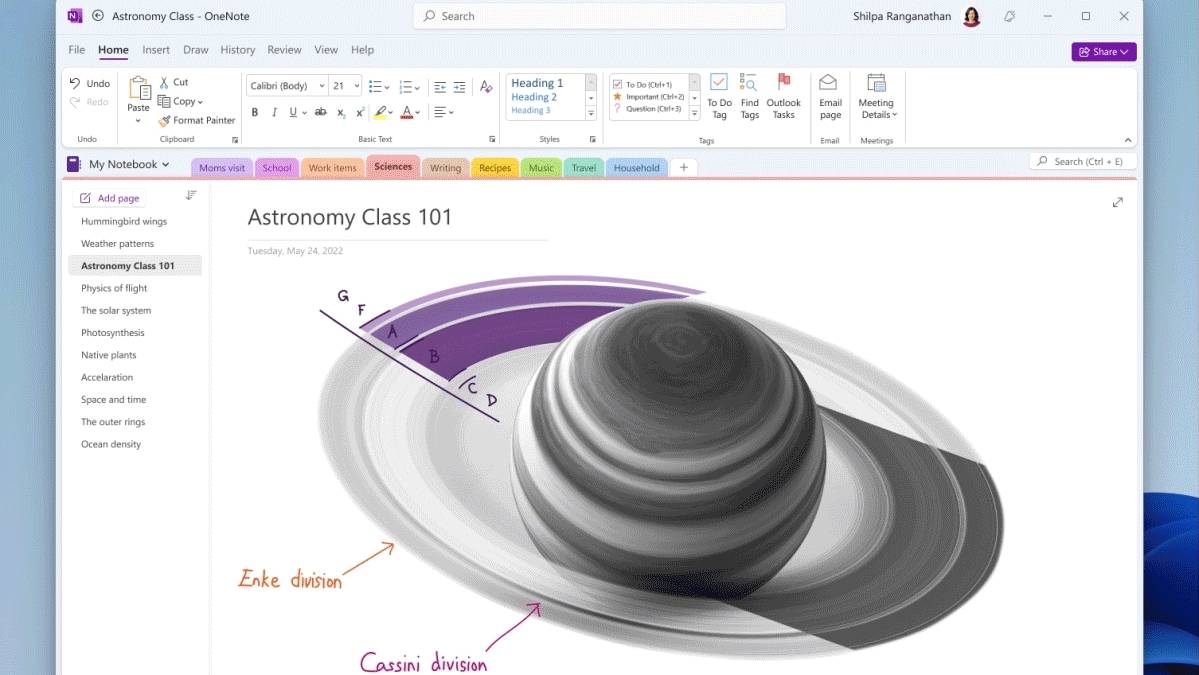Open the font color picker
This screenshot has width=1199, height=675.
[406, 112]
